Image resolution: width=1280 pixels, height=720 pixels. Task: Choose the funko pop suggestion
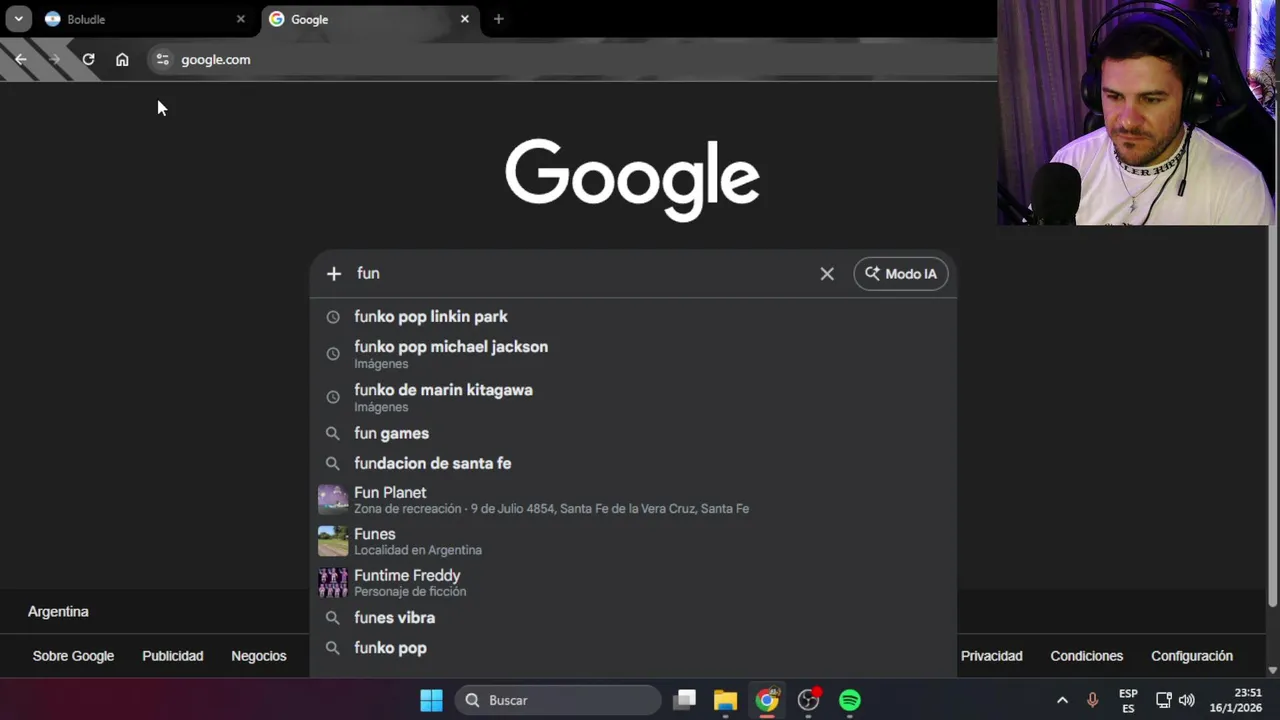pos(633,648)
